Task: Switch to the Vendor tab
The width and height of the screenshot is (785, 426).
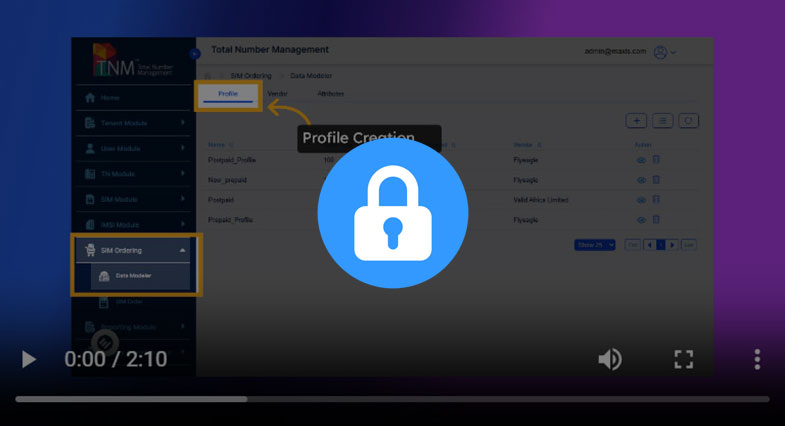Action: click(x=277, y=94)
